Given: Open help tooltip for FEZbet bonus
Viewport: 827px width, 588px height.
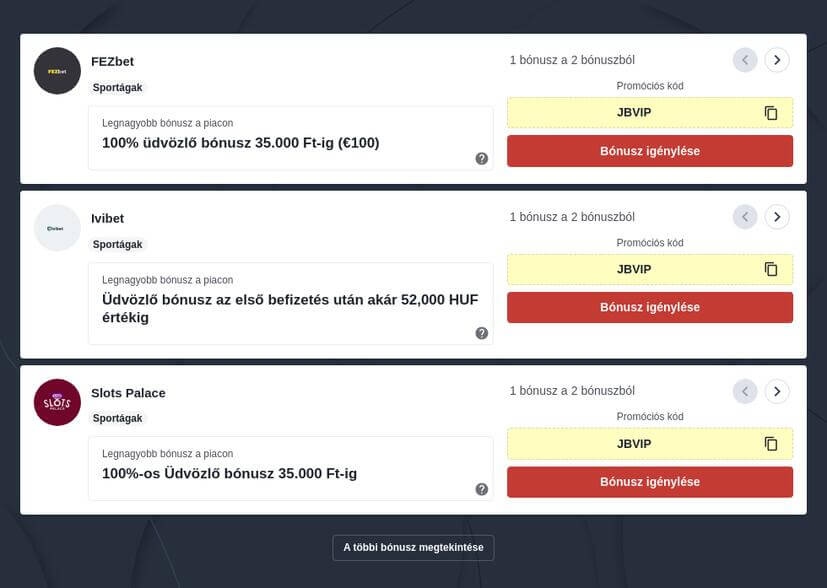Looking at the screenshot, I should 482,158.
